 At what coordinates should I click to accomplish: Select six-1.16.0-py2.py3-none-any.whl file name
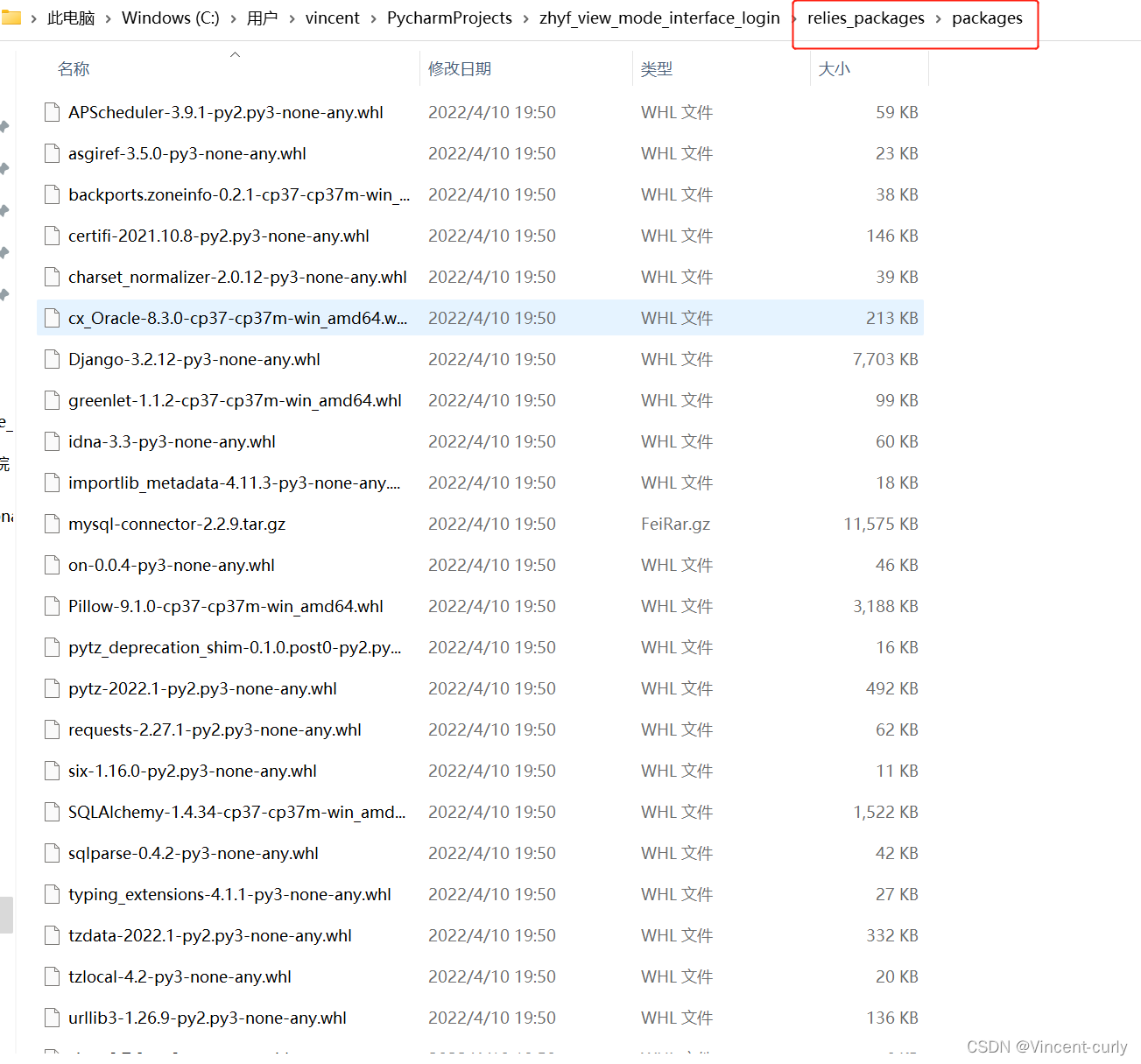[x=193, y=771]
